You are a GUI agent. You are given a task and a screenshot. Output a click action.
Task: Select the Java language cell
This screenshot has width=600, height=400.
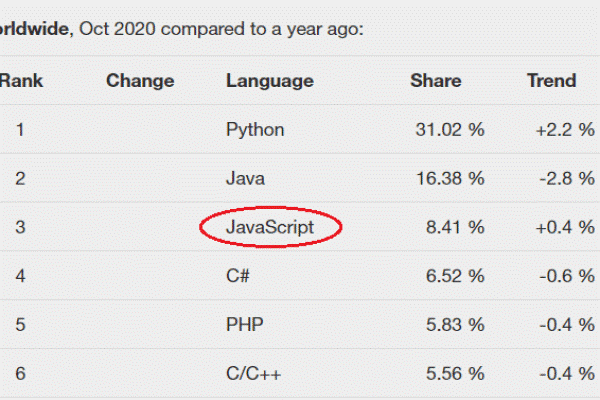tap(245, 179)
